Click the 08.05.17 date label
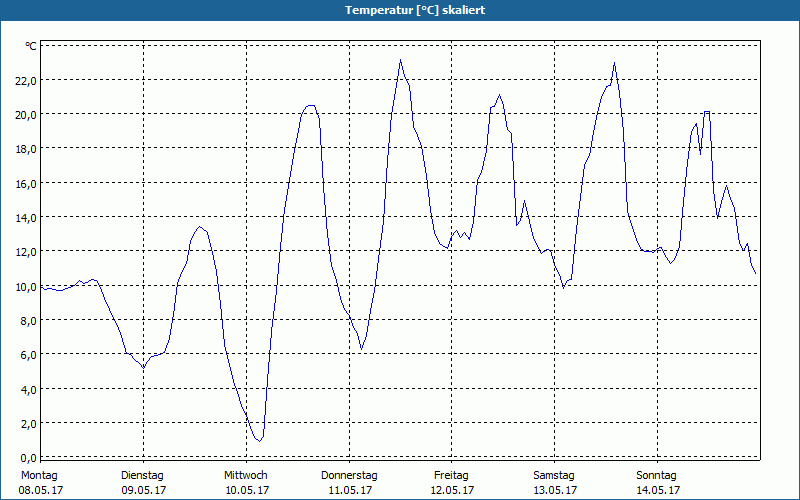 pos(41,490)
